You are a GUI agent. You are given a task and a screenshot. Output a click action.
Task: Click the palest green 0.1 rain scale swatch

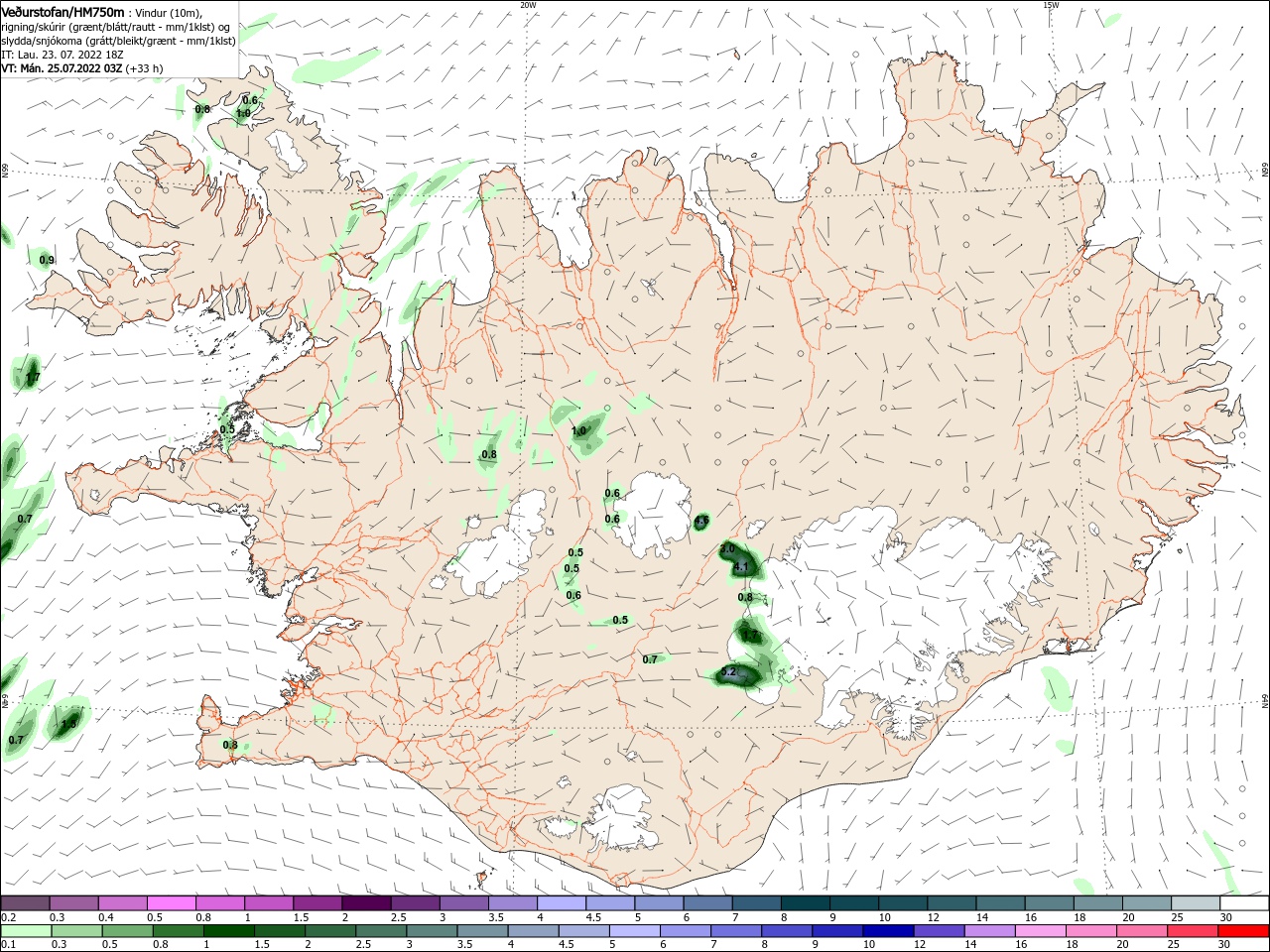(x=26, y=931)
